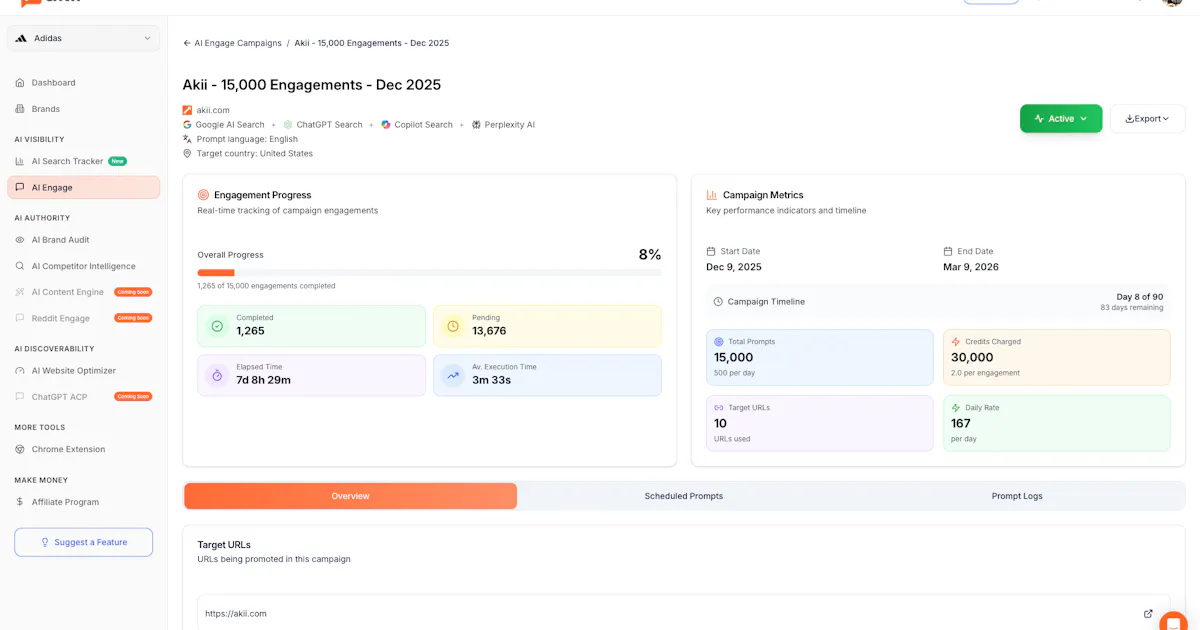Image resolution: width=1200 pixels, height=630 pixels.
Task: Click the Campaign Timeline clock icon
Action: [718, 301]
